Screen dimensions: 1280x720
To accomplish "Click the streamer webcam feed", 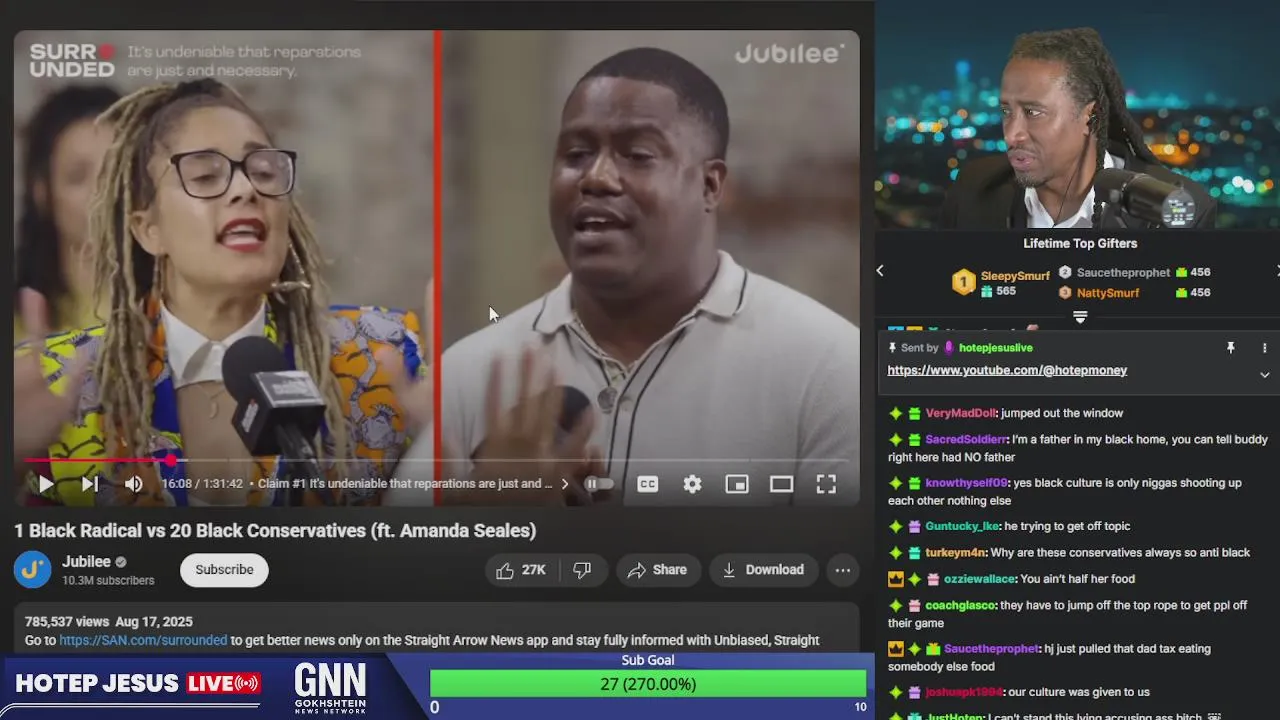I will (1078, 115).
